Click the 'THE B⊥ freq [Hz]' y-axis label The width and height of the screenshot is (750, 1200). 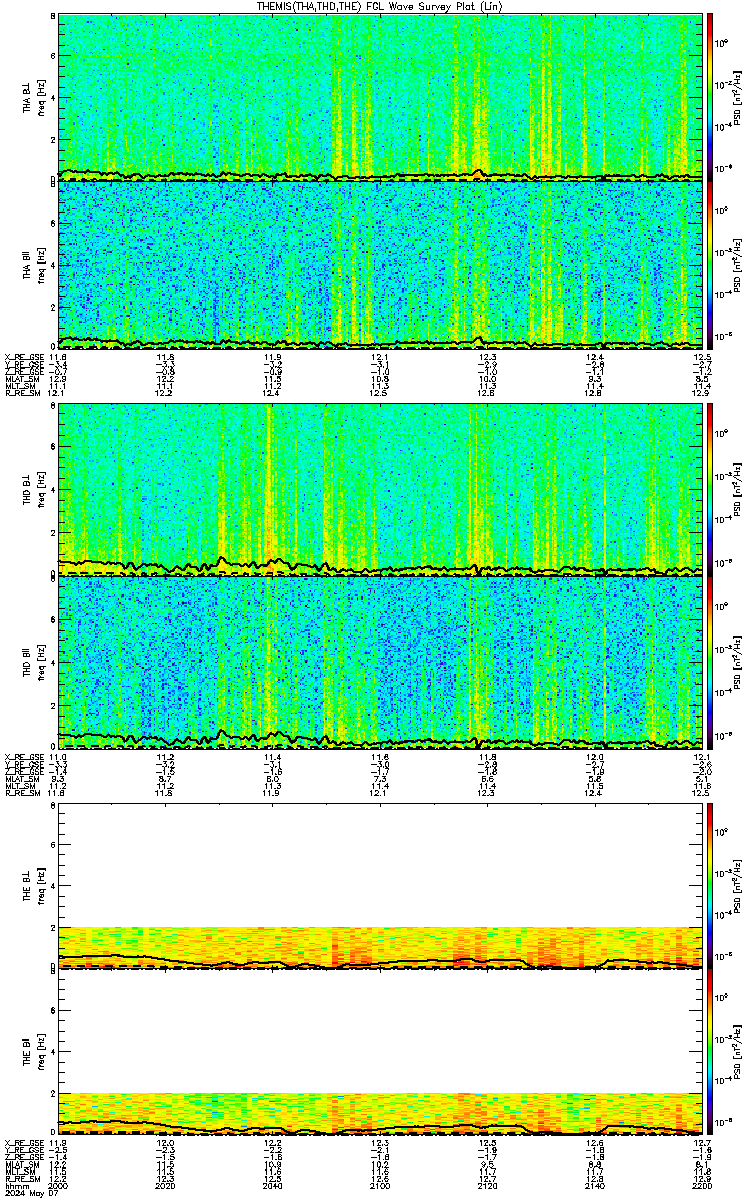pos(33,886)
